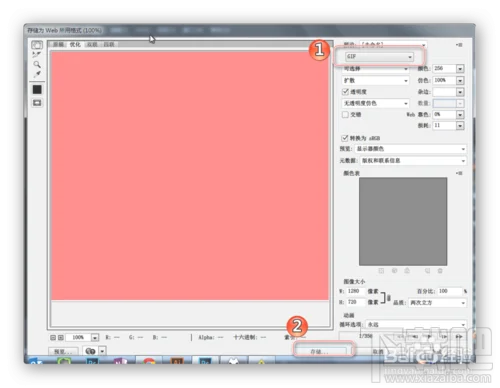This screenshot has height=388, width=500.
Task: Click the Illustrator icon in the taskbar
Action: [177, 361]
